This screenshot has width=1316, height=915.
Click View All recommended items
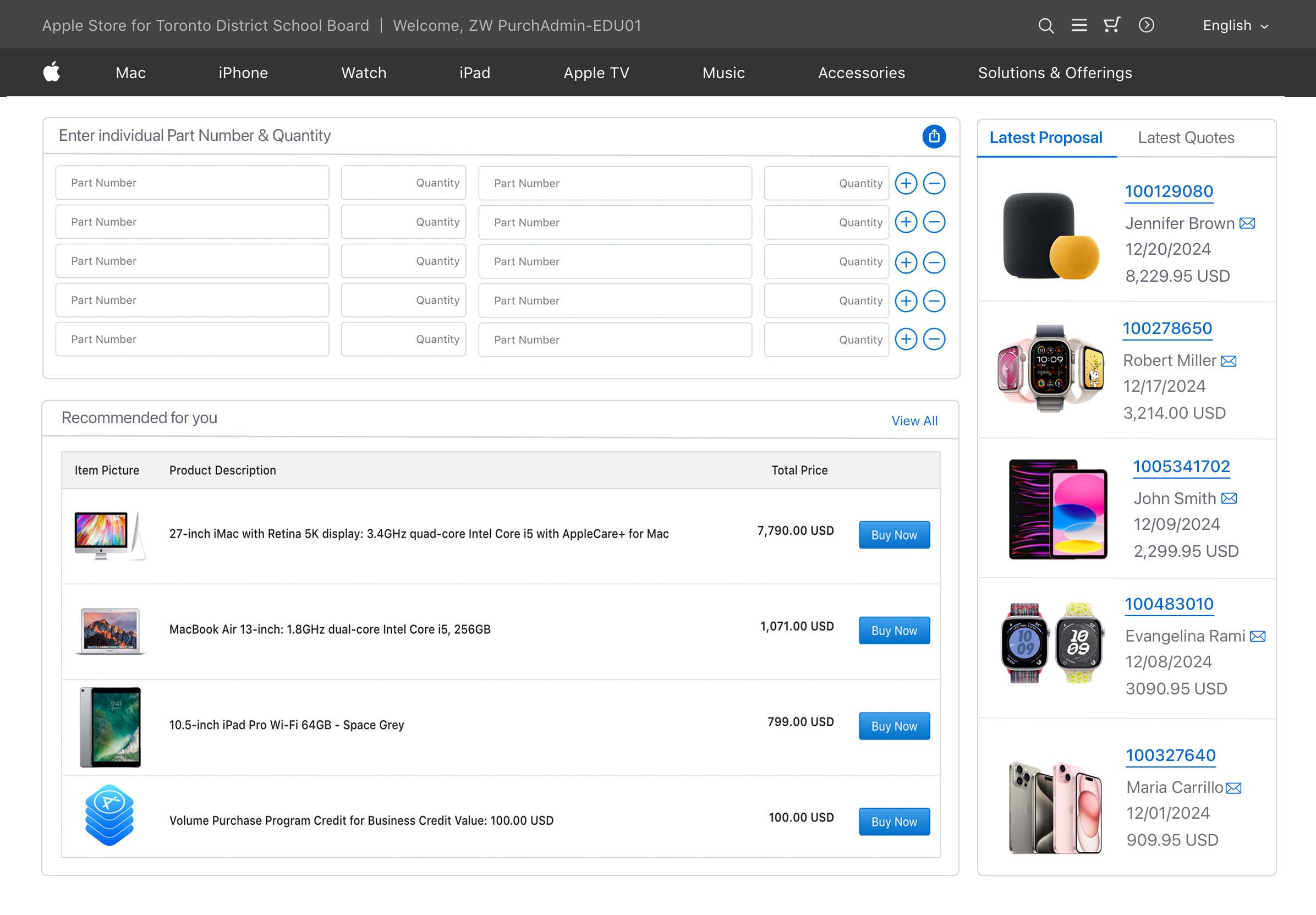pos(914,421)
